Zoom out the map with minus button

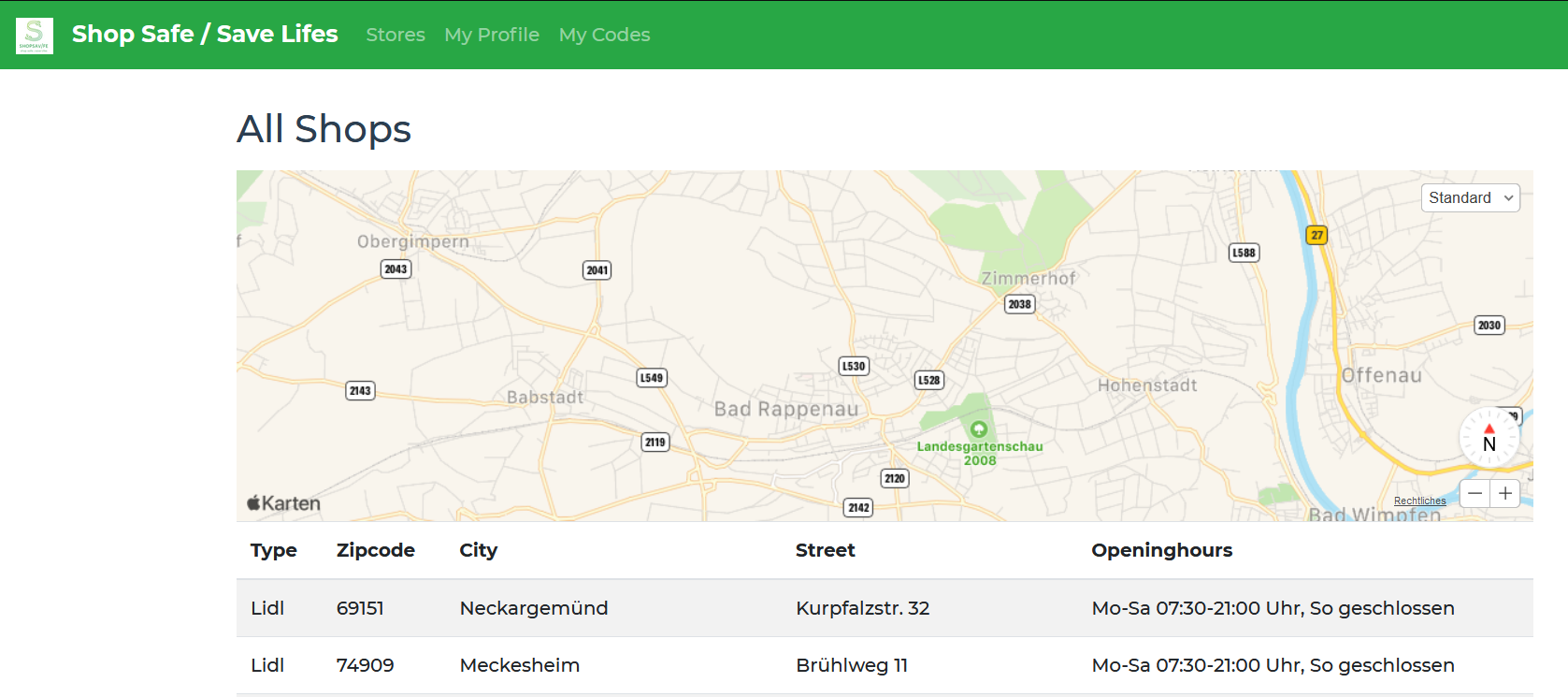click(1474, 493)
